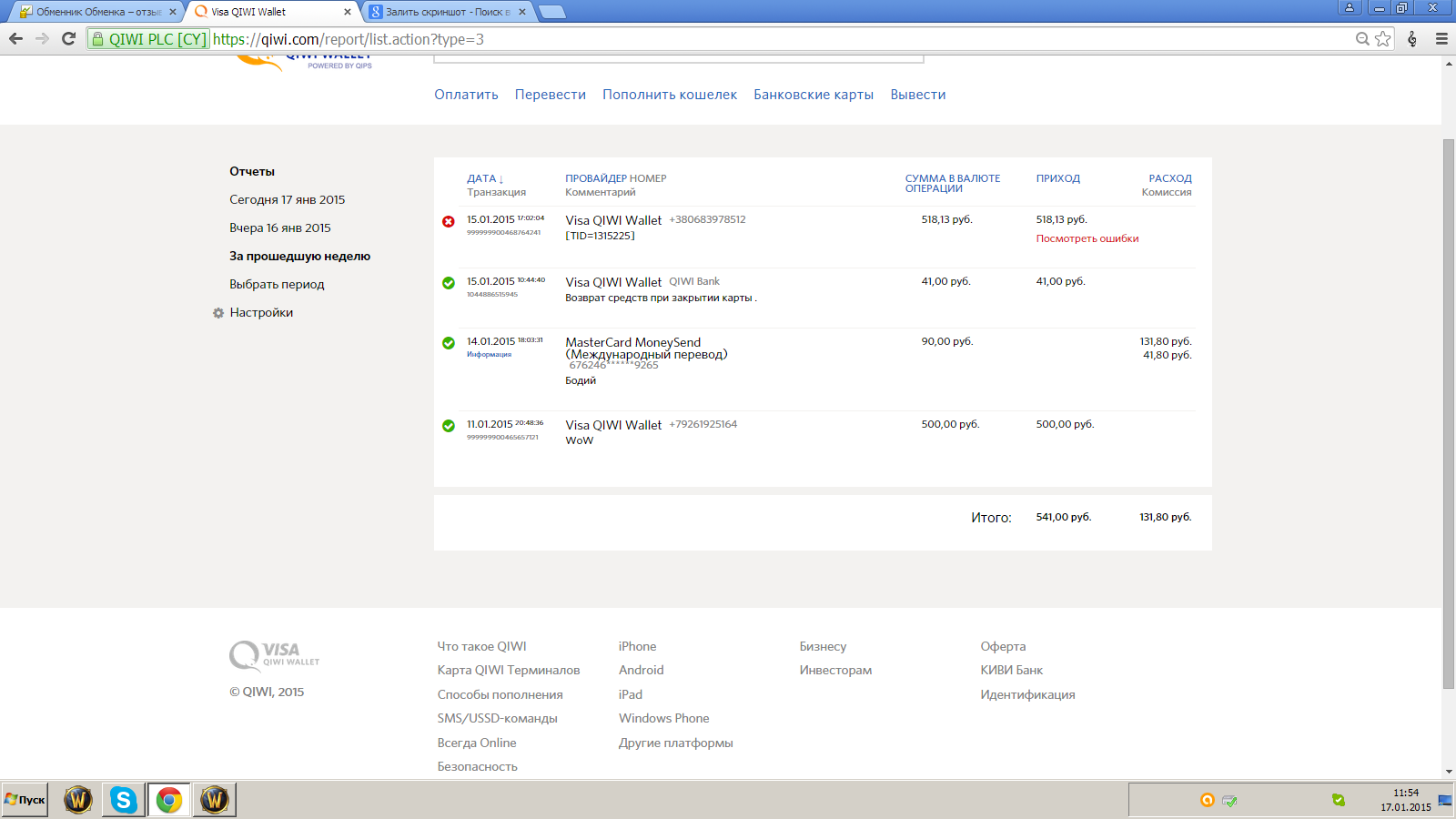Open Безопасность footer link
The width and height of the screenshot is (1456, 819).
coord(477,766)
